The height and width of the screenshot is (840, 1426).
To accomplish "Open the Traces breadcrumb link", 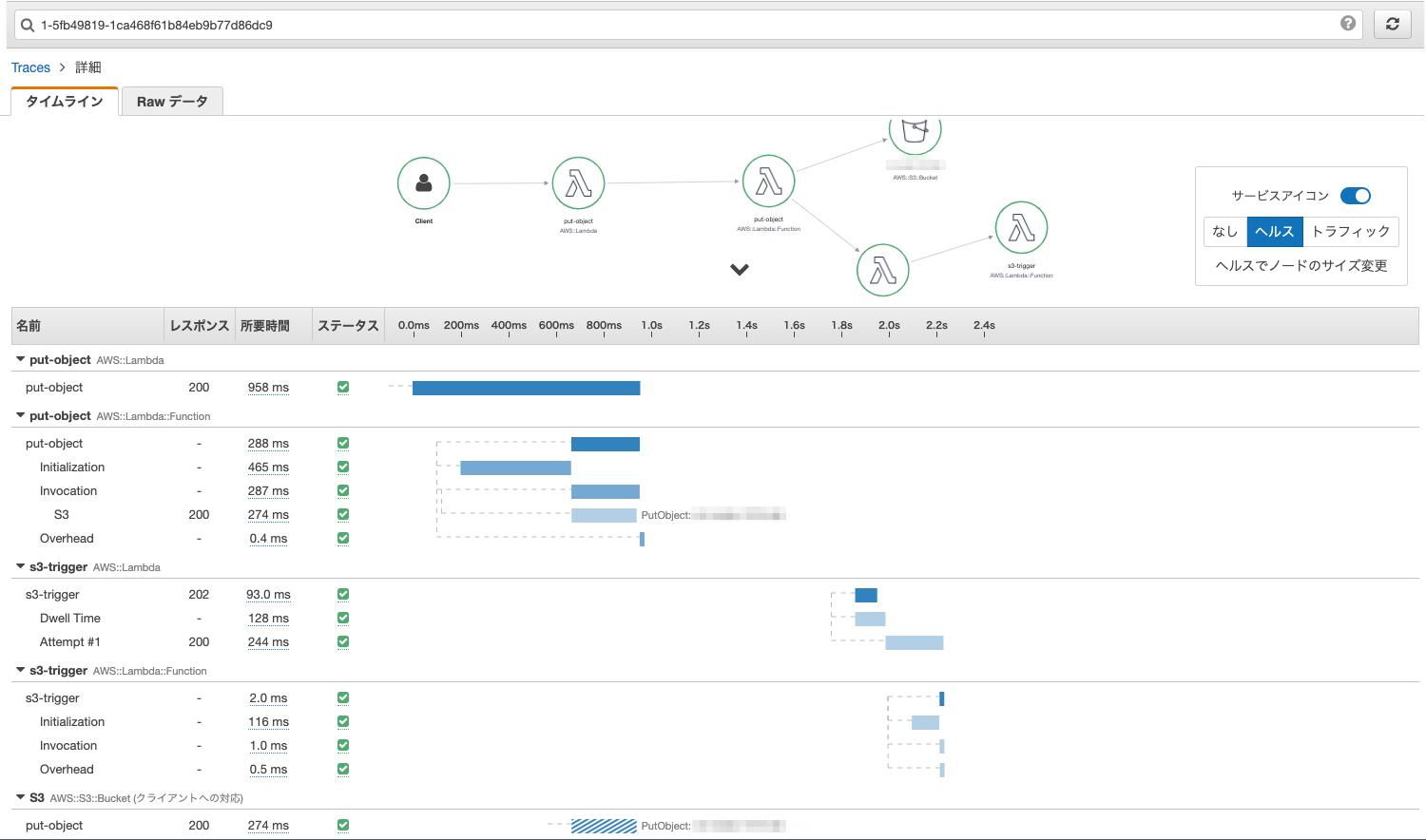I will tap(30, 67).
